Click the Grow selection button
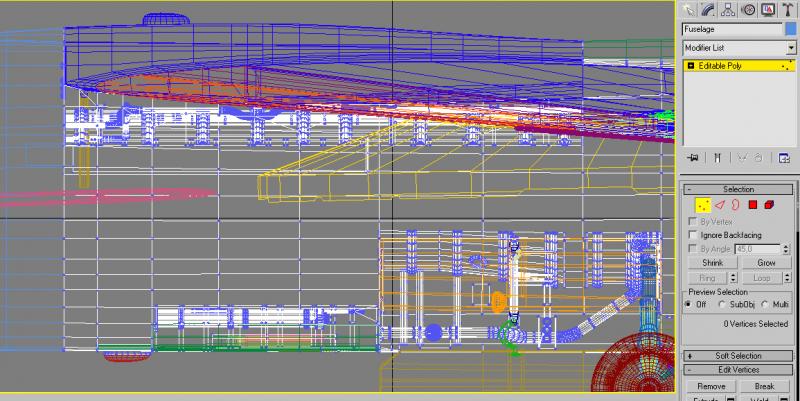The height and width of the screenshot is (401, 800). 766,263
